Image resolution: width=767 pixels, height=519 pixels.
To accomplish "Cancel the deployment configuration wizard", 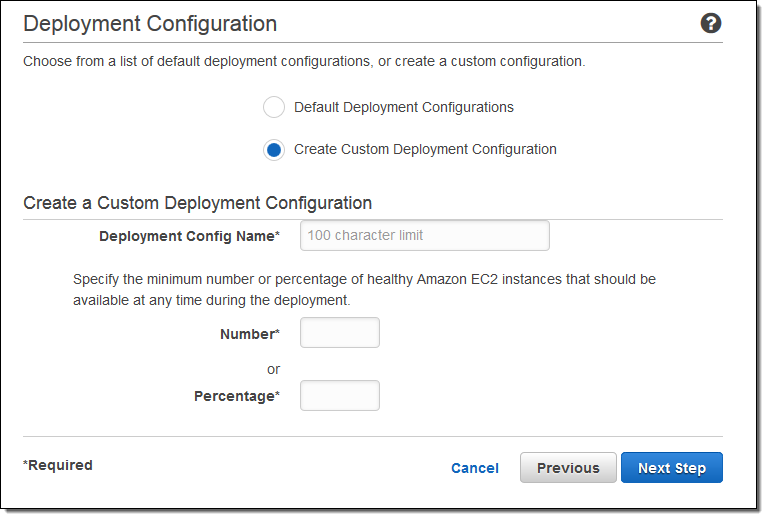I will click(475, 468).
